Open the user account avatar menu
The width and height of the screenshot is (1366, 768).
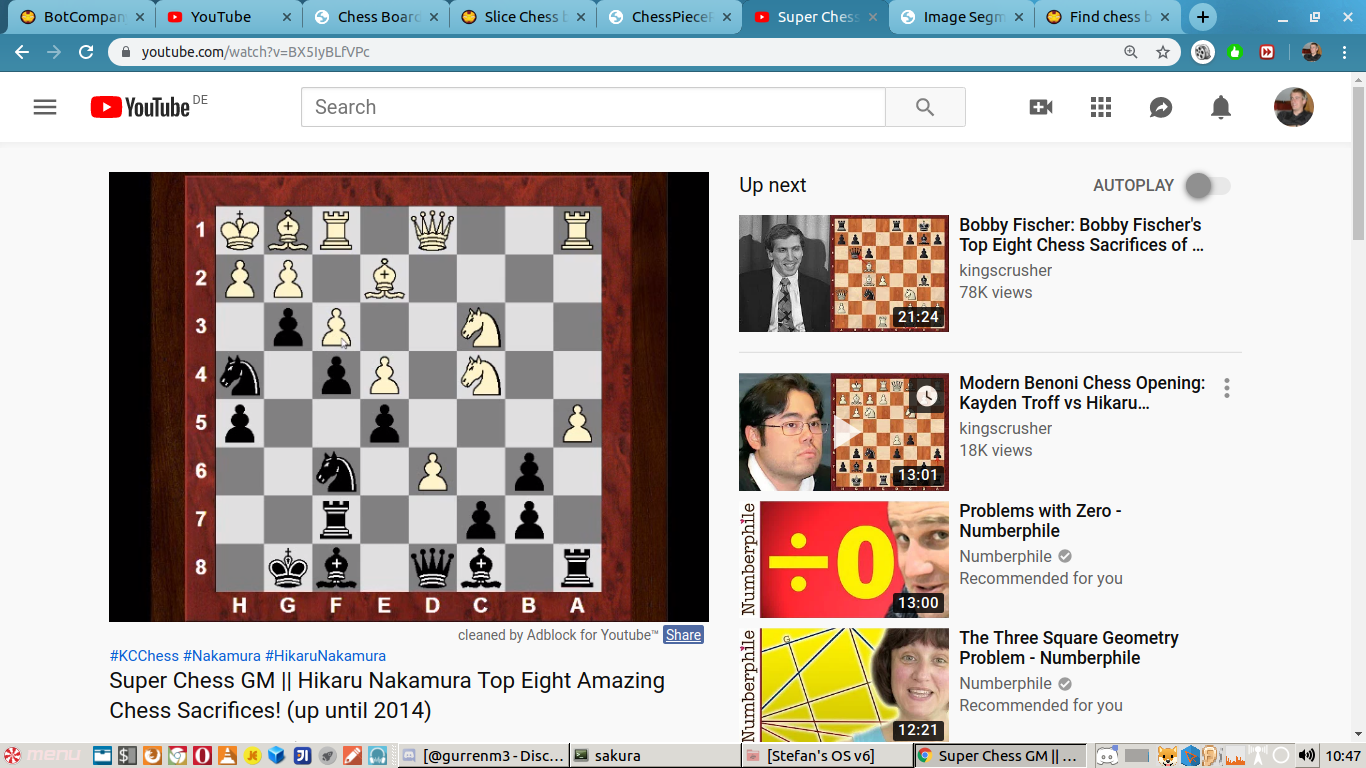tap(1293, 107)
